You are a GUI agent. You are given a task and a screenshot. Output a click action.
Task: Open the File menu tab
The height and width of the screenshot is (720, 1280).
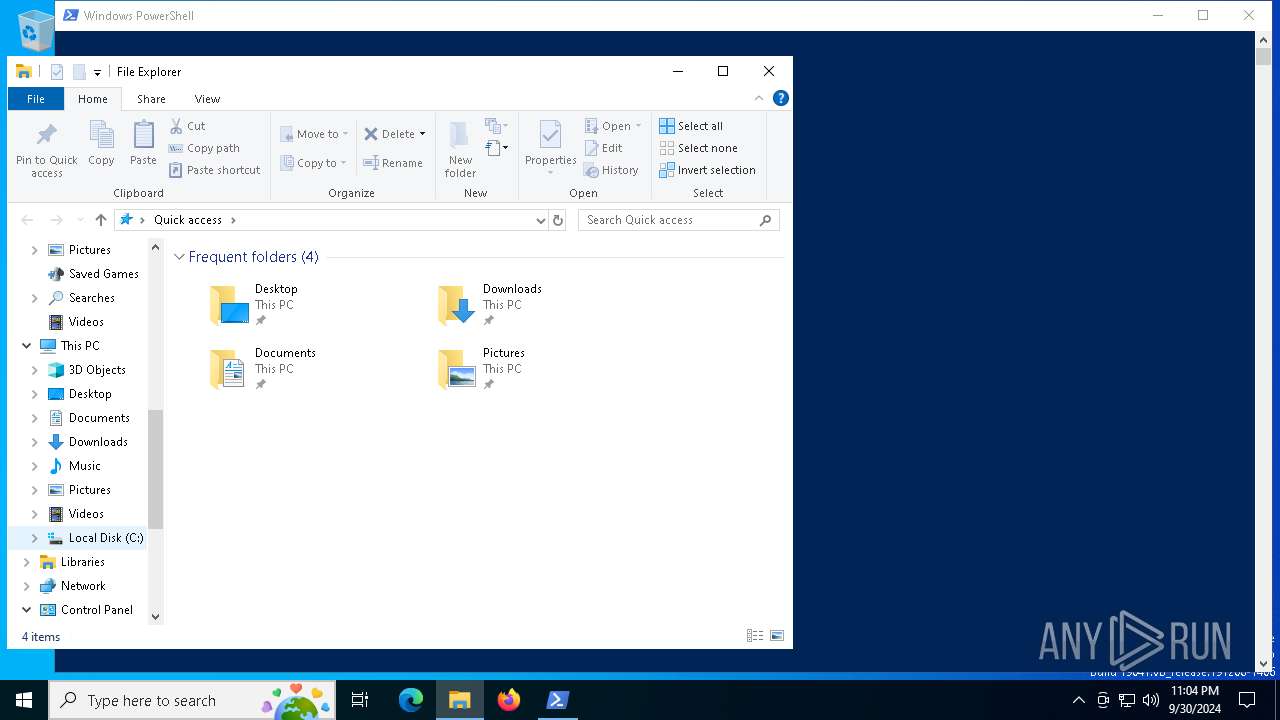(36, 99)
